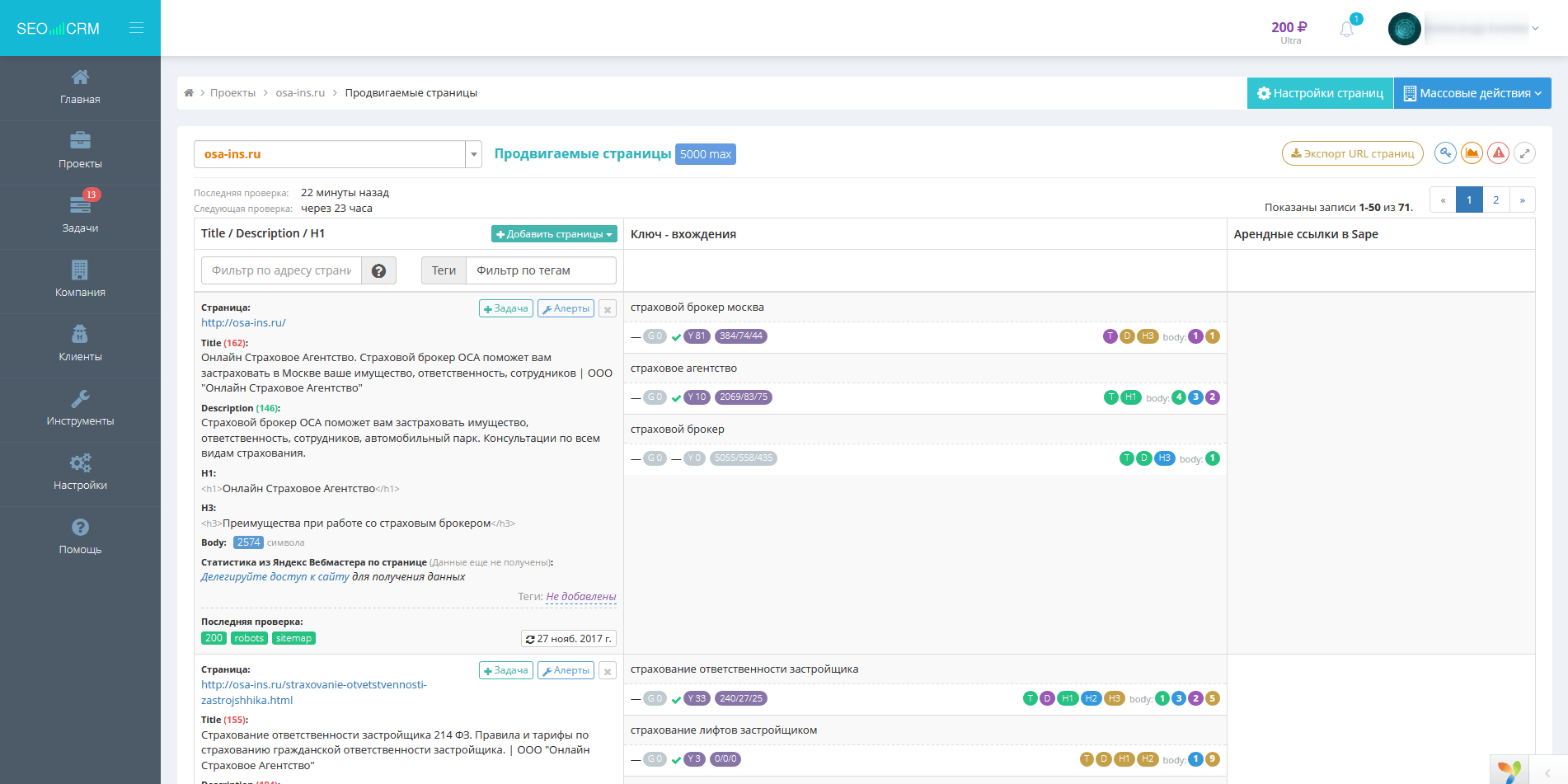This screenshot has width=1568, height=784.
Task: Click blue H3 badge for страховой брокер
Action: 1164,458
